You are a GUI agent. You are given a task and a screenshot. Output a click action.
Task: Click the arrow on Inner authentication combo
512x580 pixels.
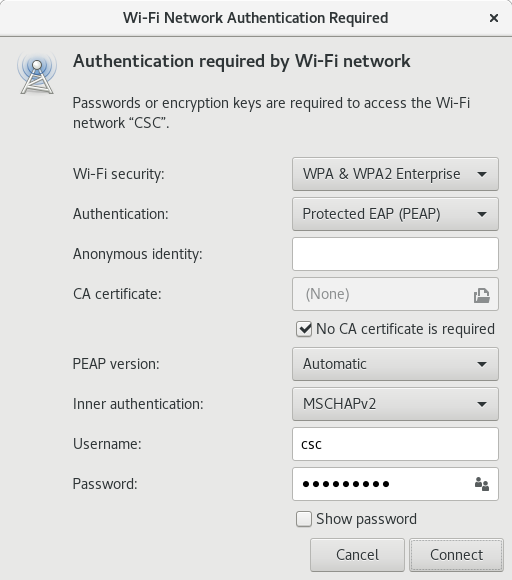point(482,404)
